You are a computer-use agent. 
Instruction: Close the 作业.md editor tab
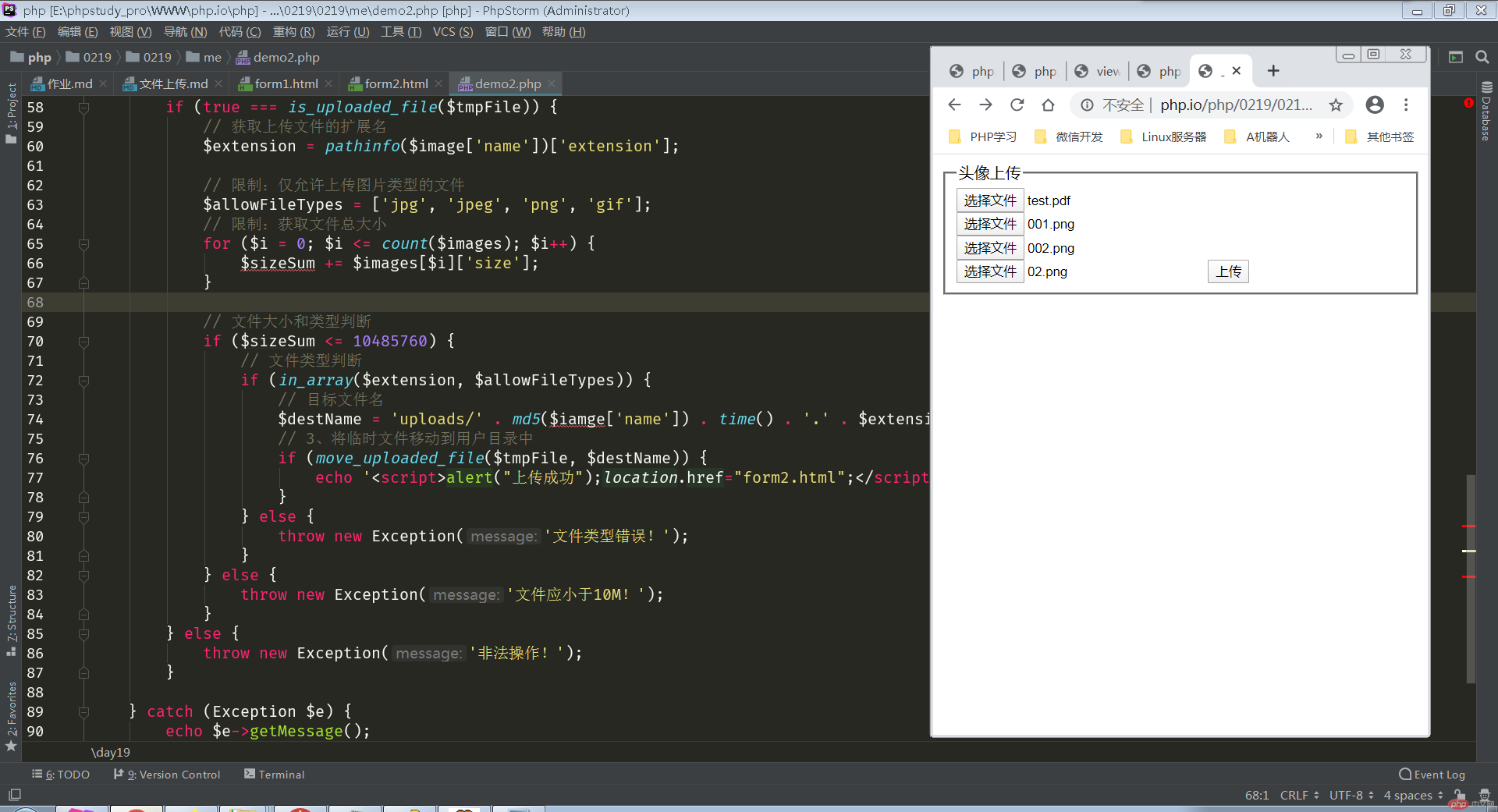[104, 83]
